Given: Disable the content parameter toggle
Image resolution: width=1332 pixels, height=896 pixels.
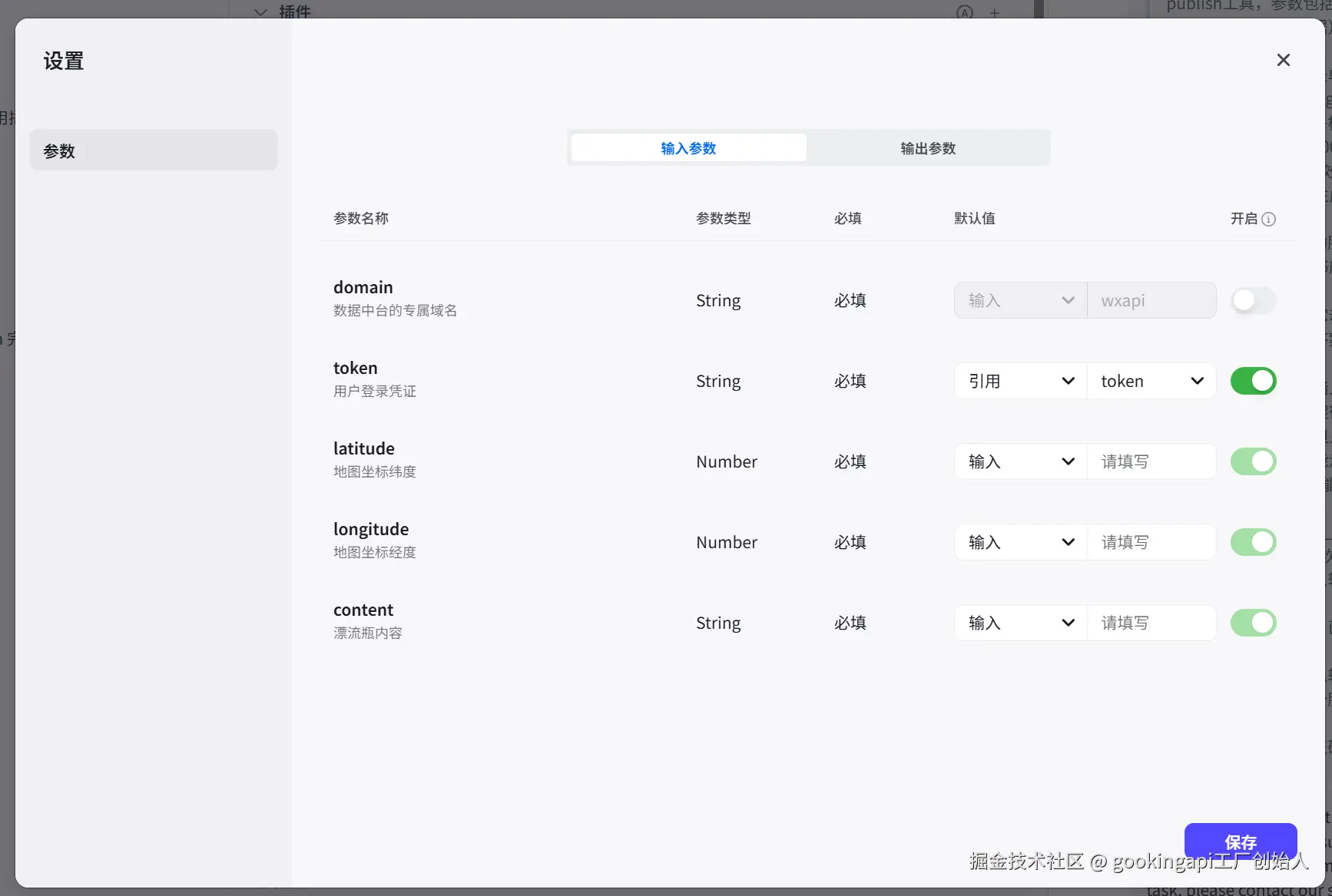Looking at the screenshot, I should tap(1253, 623).
